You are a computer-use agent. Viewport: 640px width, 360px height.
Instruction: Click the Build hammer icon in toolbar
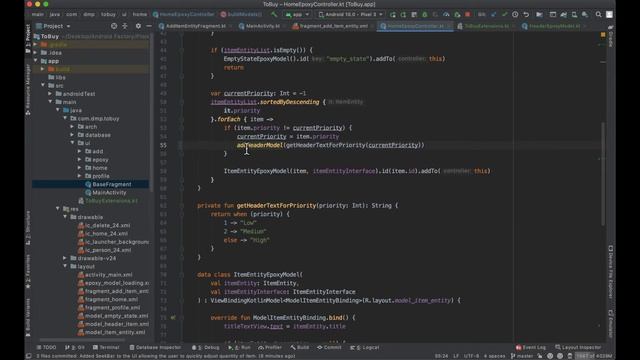[x=274, y=14]
